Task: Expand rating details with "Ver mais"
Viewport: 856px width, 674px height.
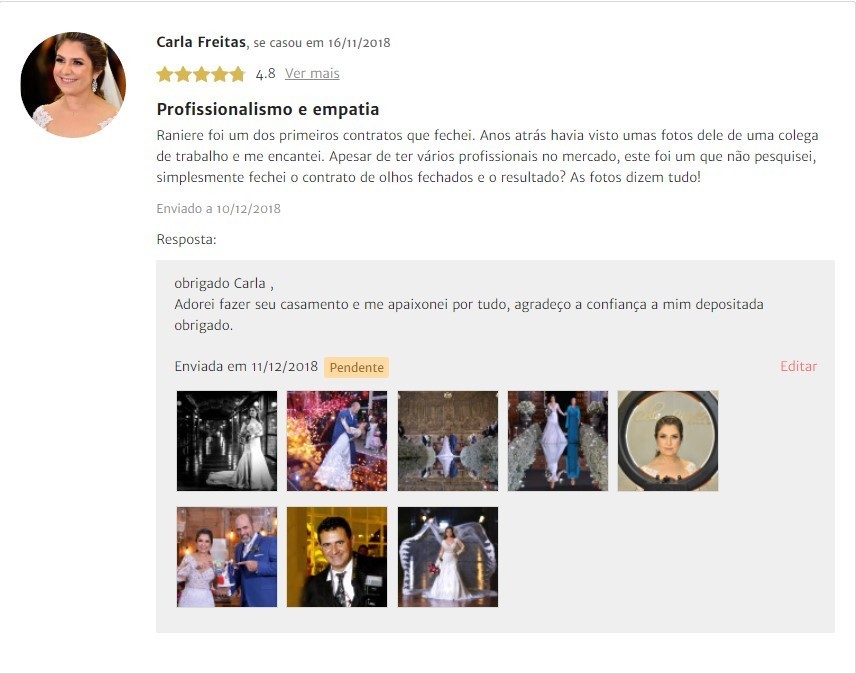Action: (x=312, y=74)
